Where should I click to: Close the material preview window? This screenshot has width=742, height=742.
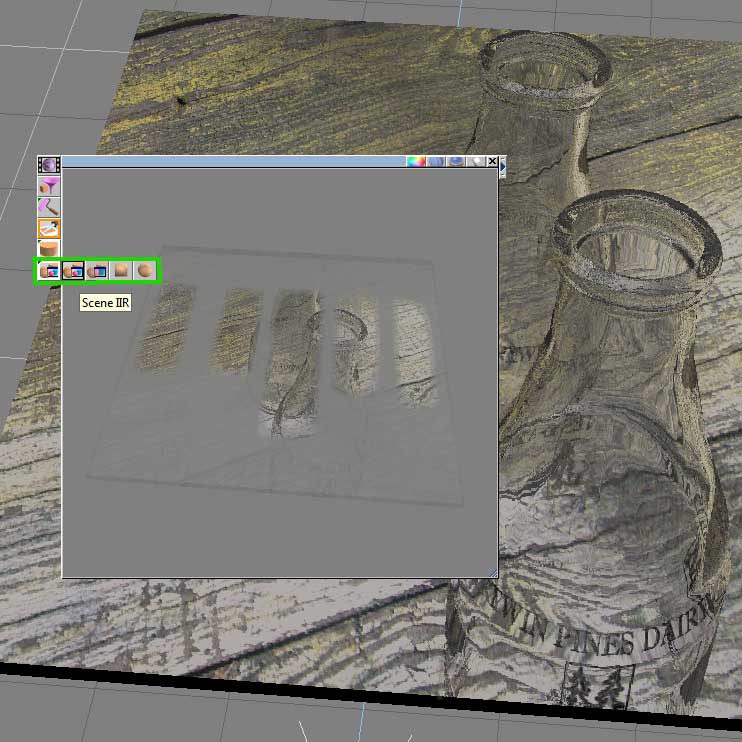pos(492,161)
